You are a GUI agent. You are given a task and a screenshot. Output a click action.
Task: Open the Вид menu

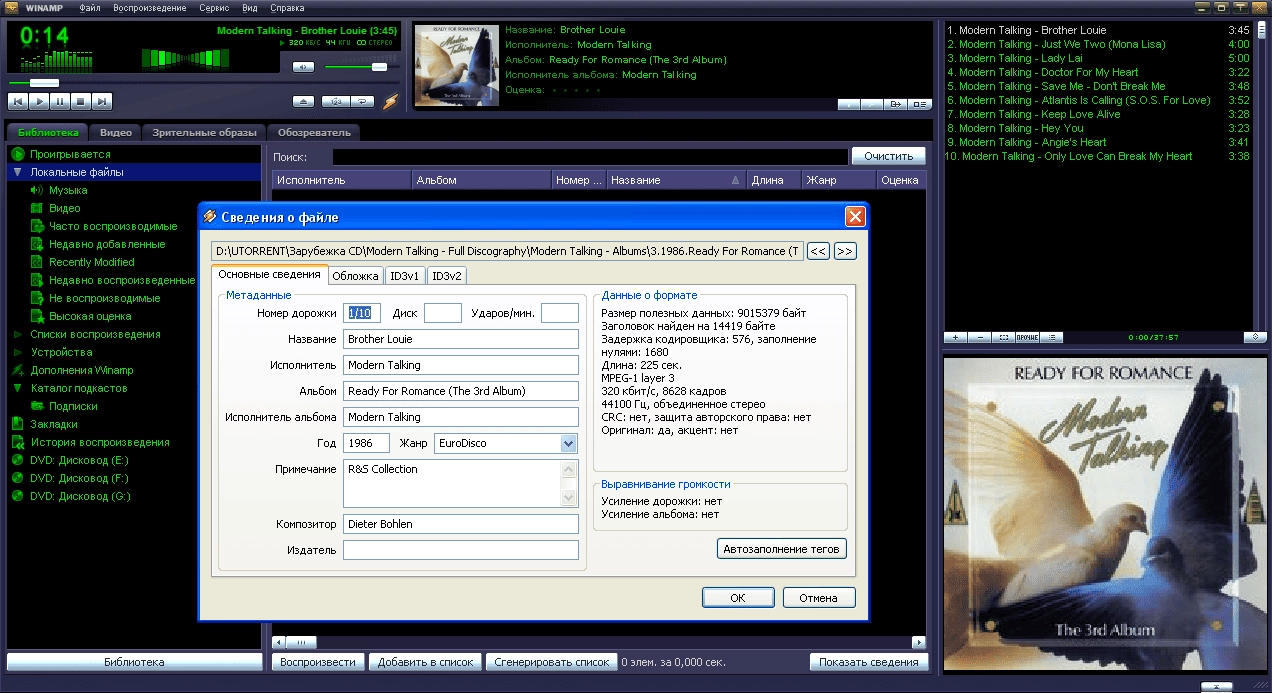pos(250,8)
